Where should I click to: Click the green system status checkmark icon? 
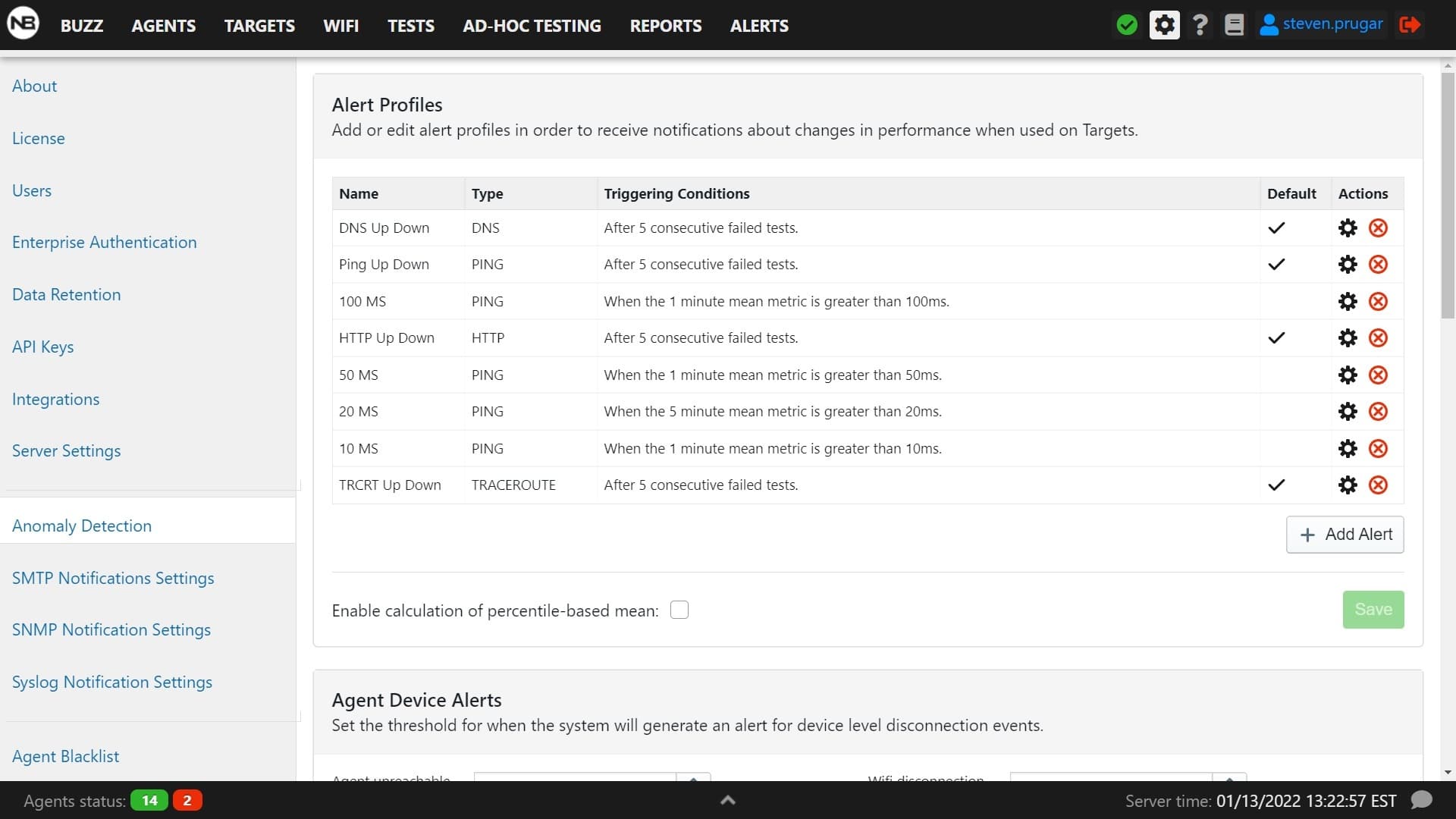[1127, 25]
